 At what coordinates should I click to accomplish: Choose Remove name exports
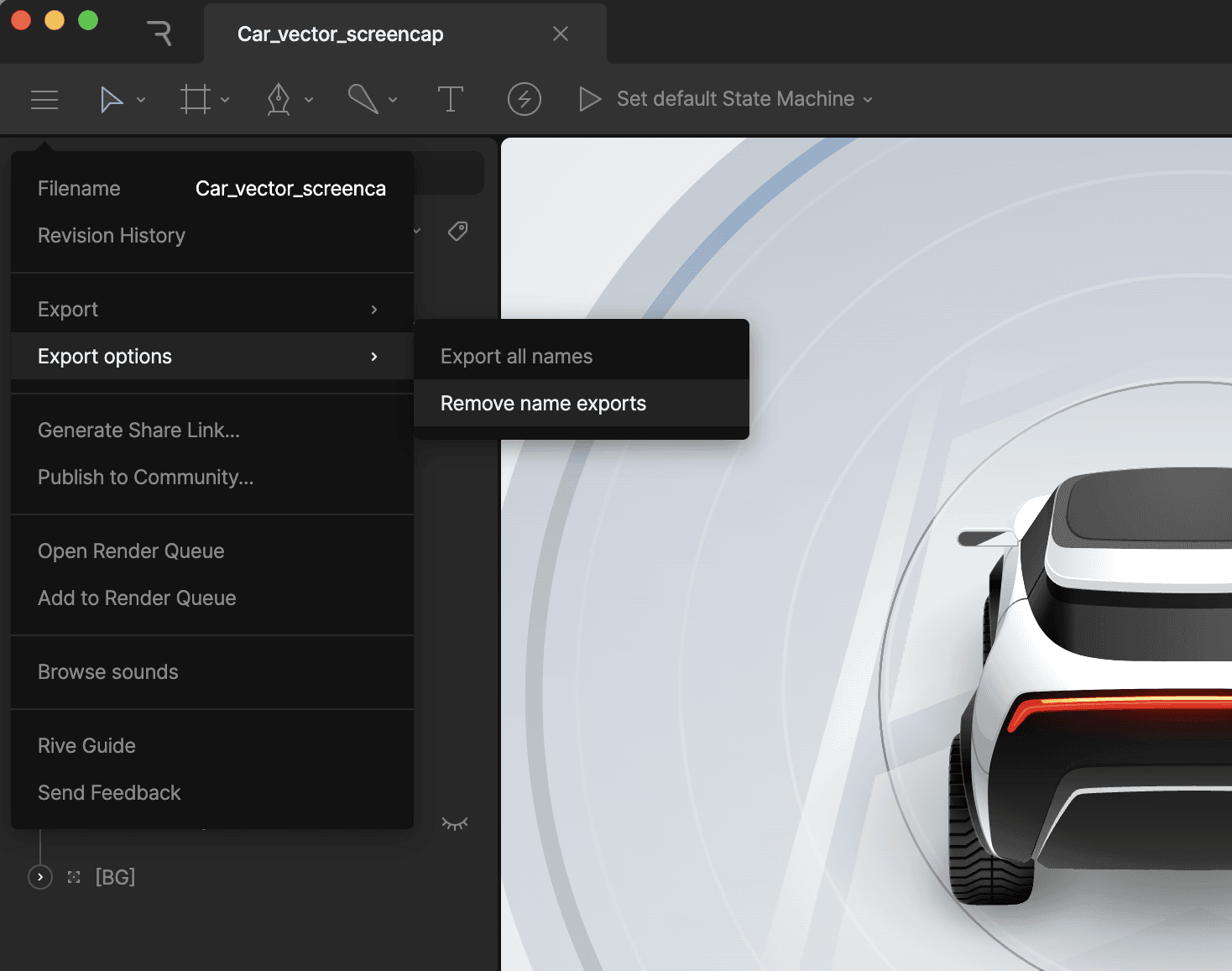pos(543,404)
